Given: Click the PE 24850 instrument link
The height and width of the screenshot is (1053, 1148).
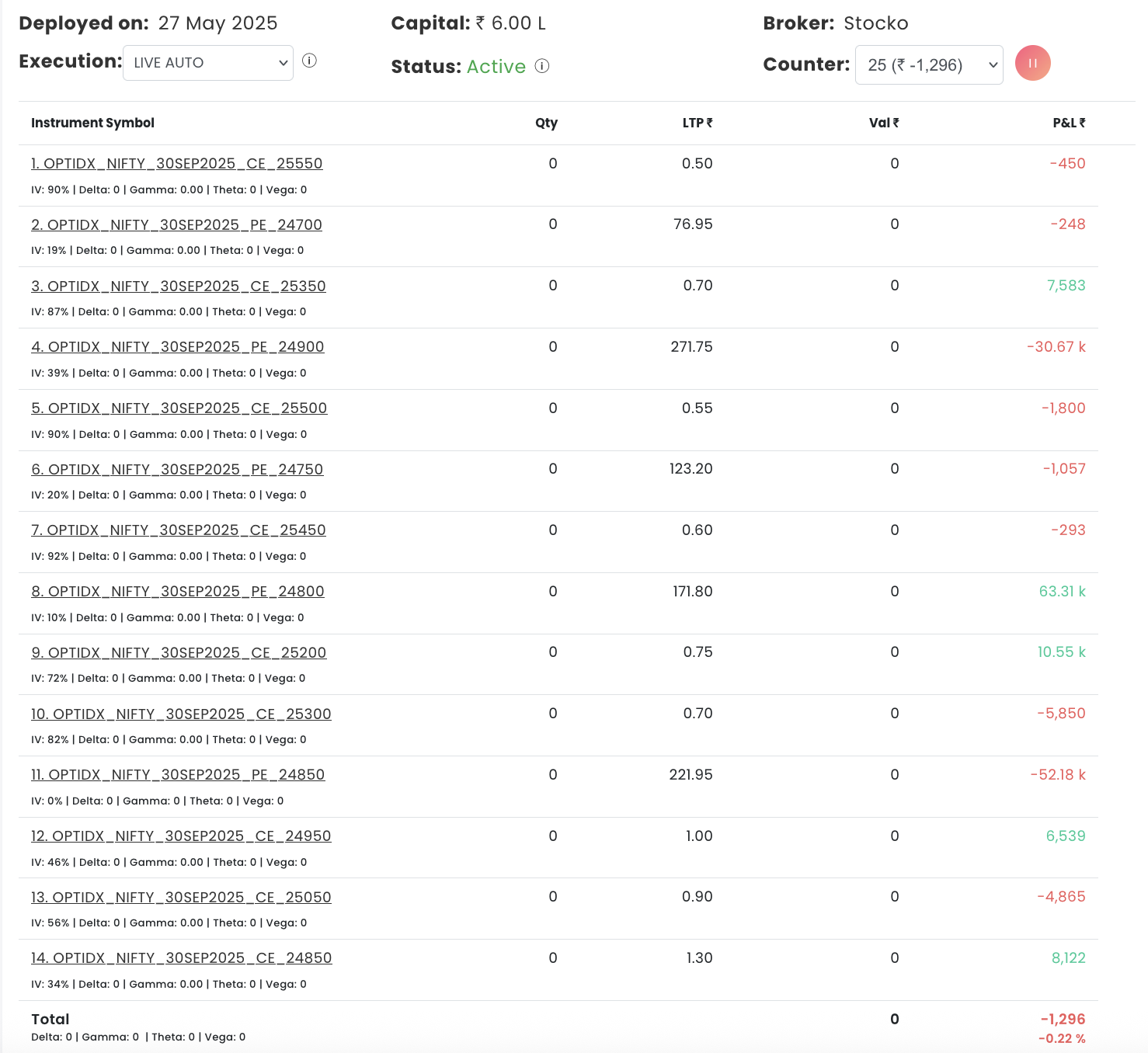Looking at the screenshot, I should (x=178, y=775).
